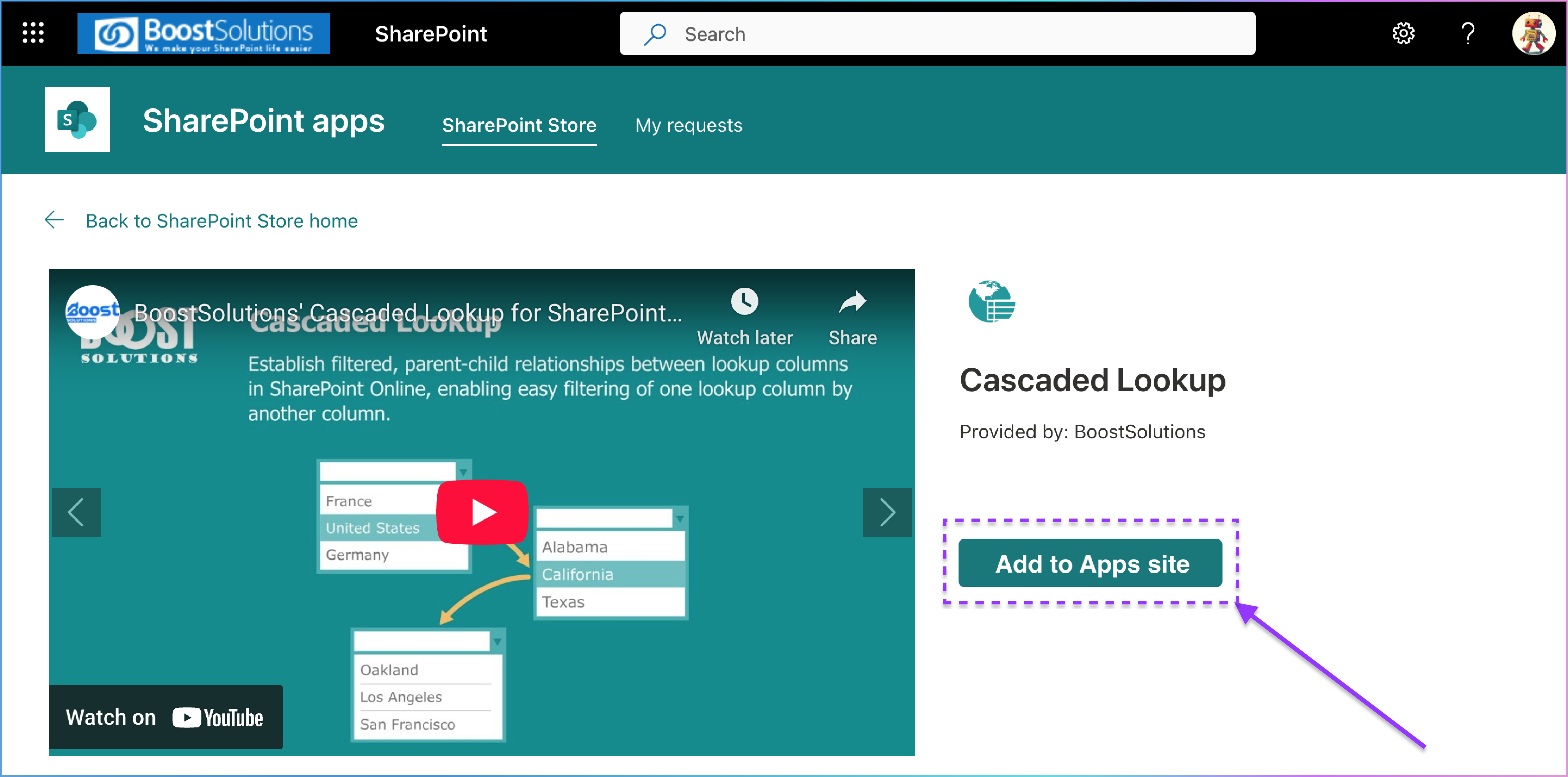Click the Cascaded Lookup app icon
This screenshot has width=1568, height=777.
(992, 301)
